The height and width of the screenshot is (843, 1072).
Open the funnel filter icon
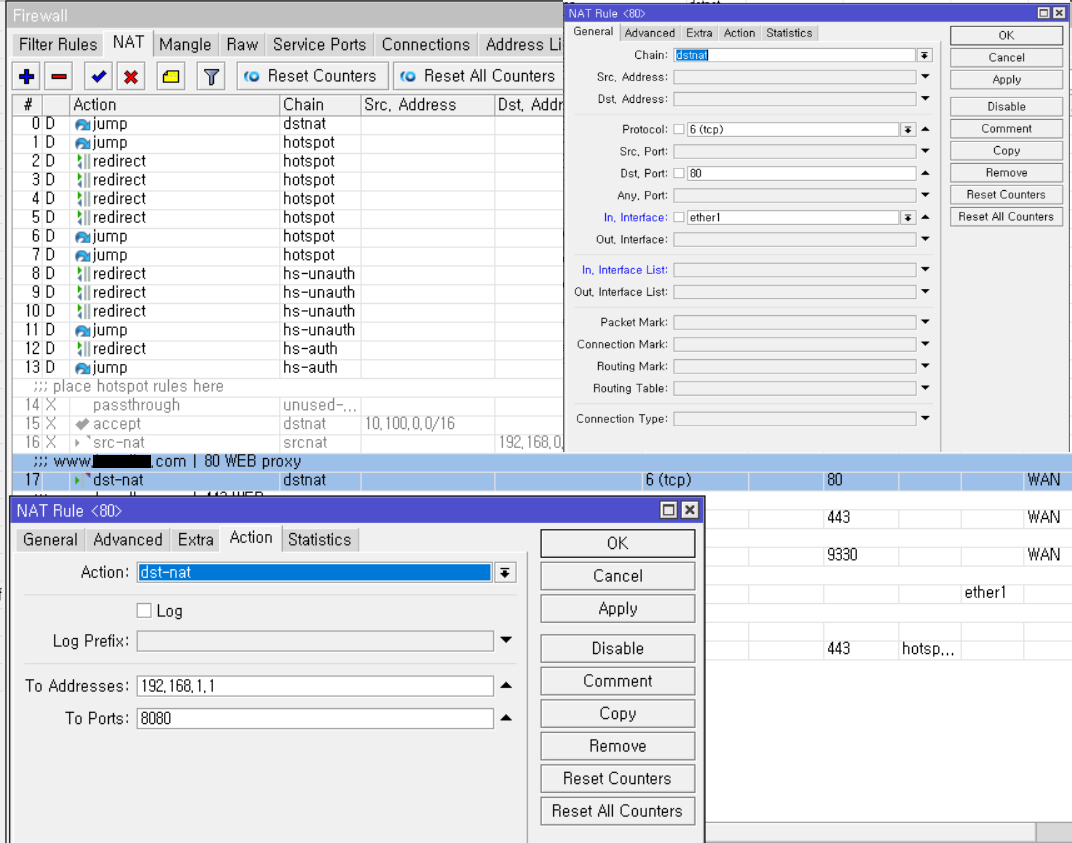[x=211, y=77]
